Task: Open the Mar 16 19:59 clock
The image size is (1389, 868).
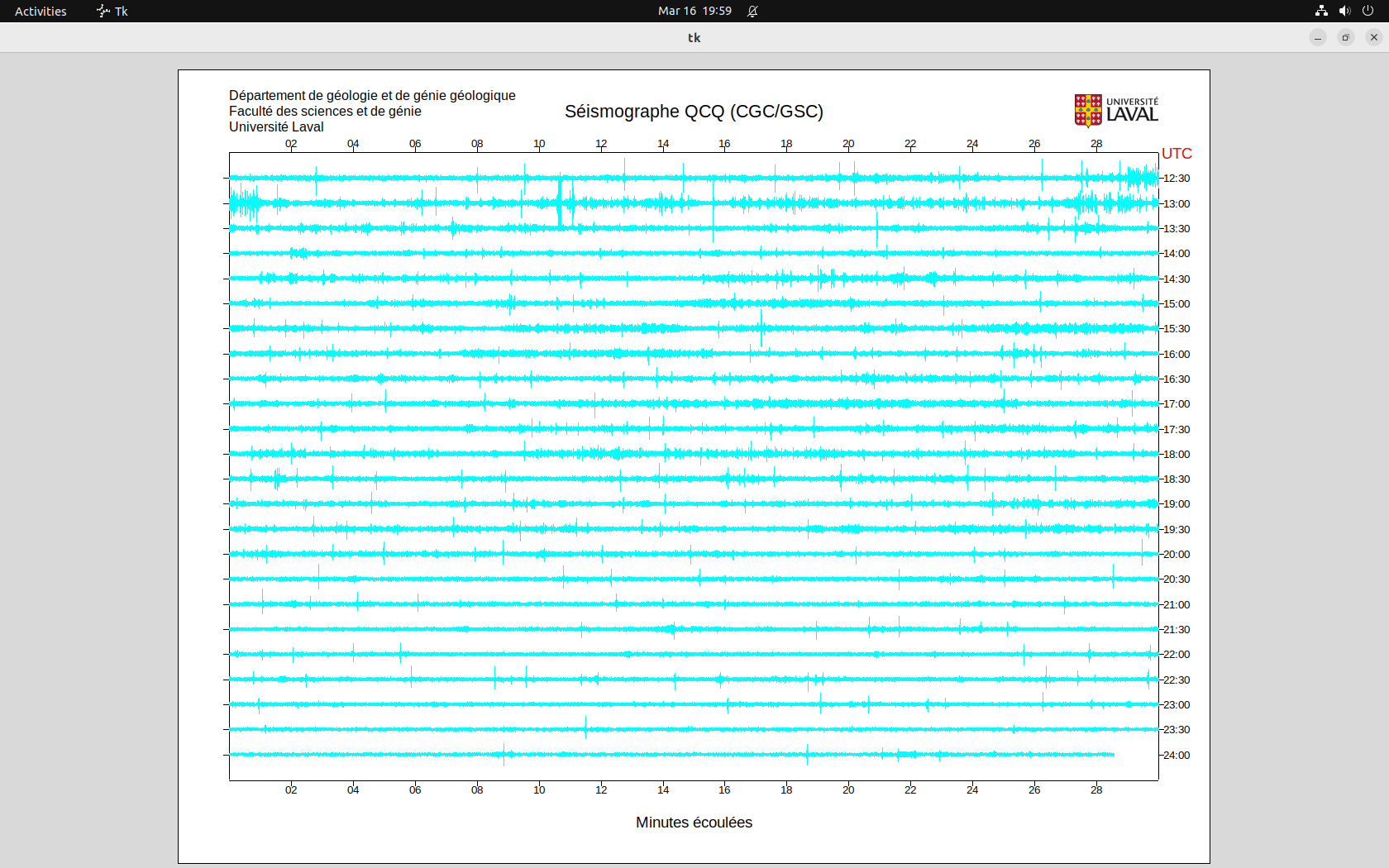Action: coord(694,11)
